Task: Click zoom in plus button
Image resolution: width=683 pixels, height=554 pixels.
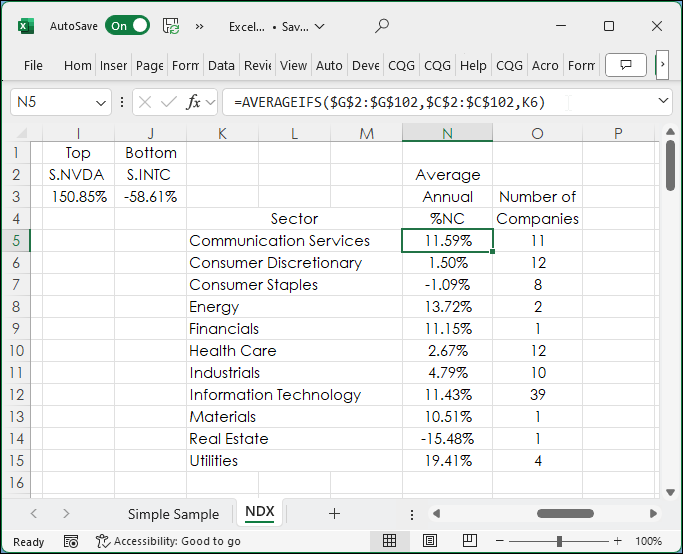Action: (x=618, y=541)
